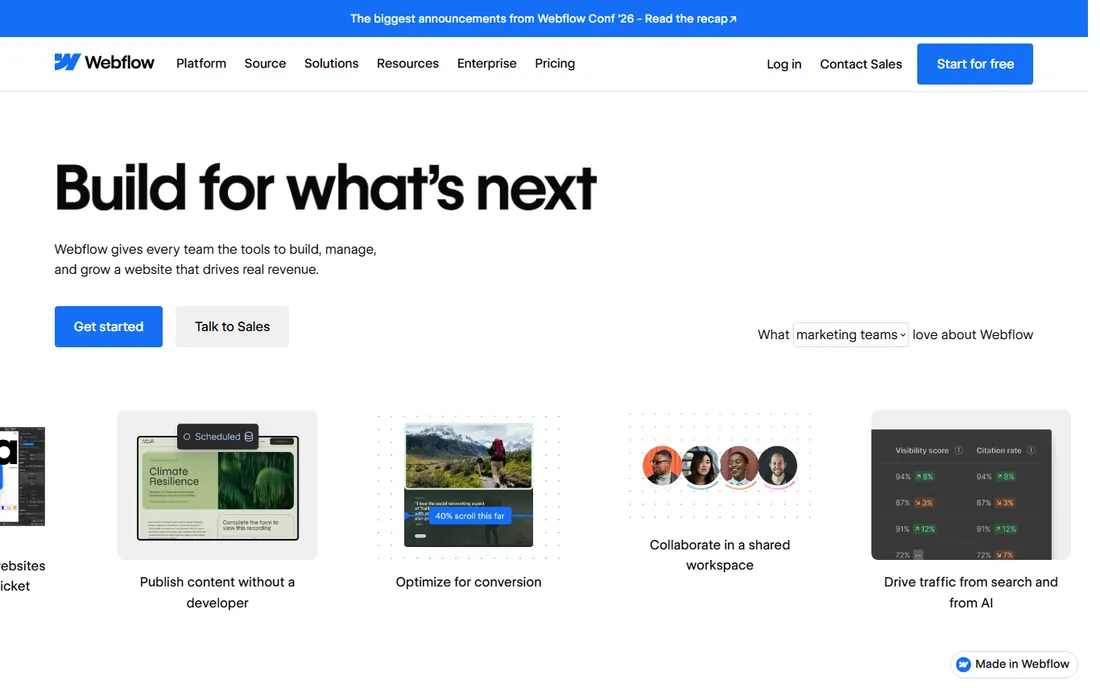Open the Solutions menu
1100x688 pixels.
(x=331, y=63)
